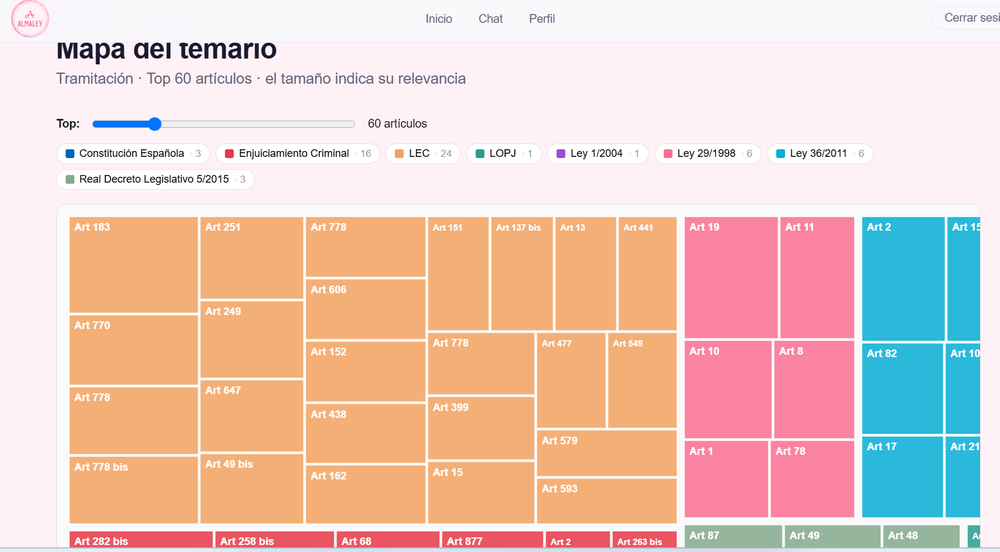Select the Art 49 bis treemap tile
The image size is (1000, 552).
[x=251, y=488]
